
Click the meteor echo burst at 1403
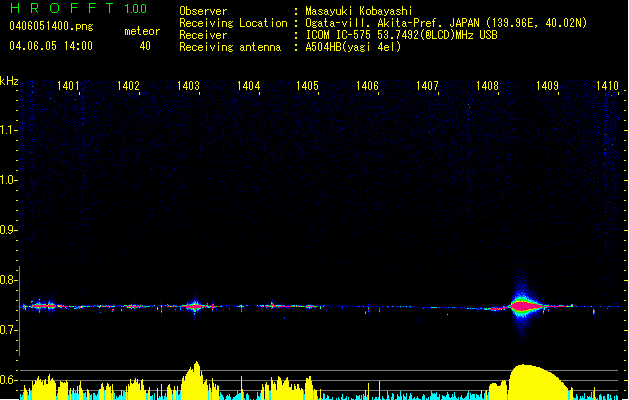[x=195, y=307]
